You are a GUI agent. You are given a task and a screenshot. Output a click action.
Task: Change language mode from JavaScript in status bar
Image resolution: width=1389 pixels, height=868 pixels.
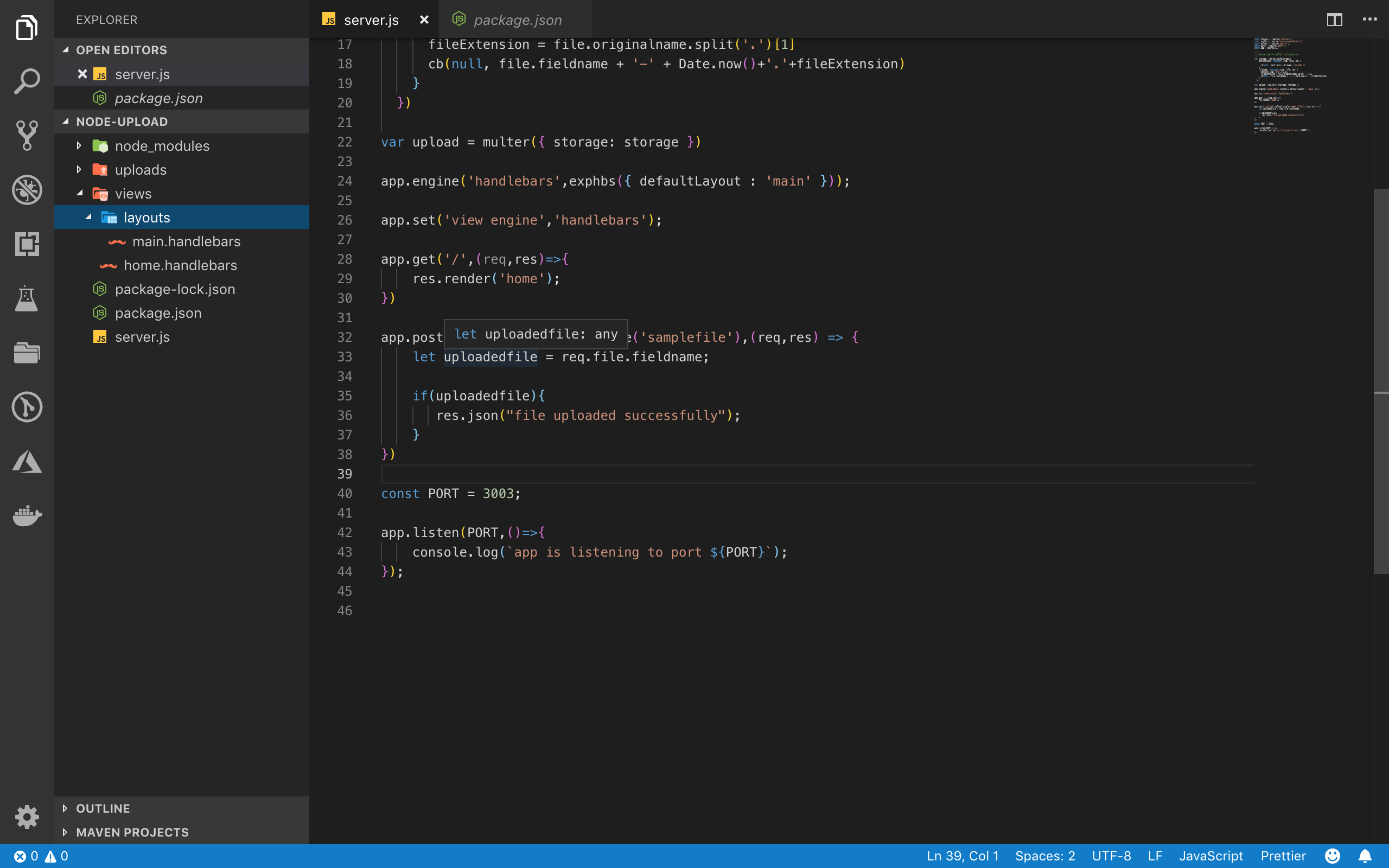click(x=1210, y=856)
